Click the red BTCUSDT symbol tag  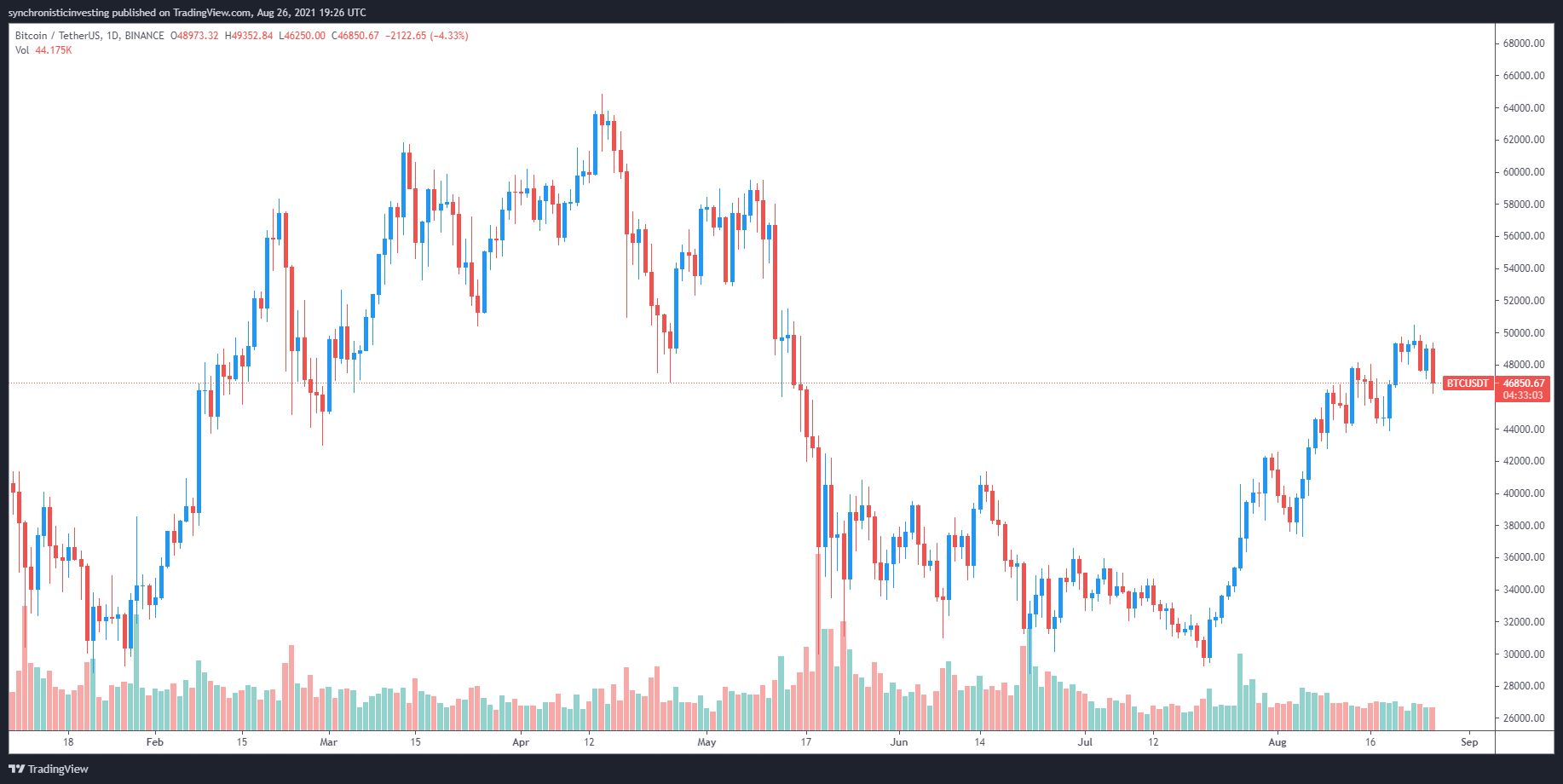(1468, 383)
